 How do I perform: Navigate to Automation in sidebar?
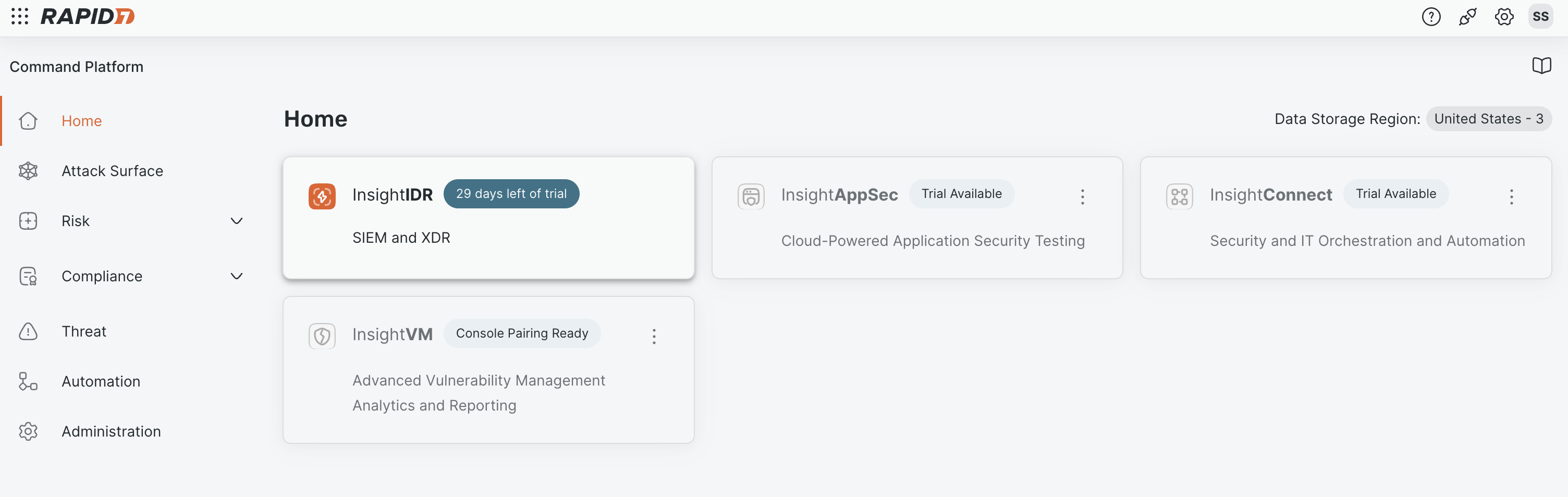click(101, 381)
